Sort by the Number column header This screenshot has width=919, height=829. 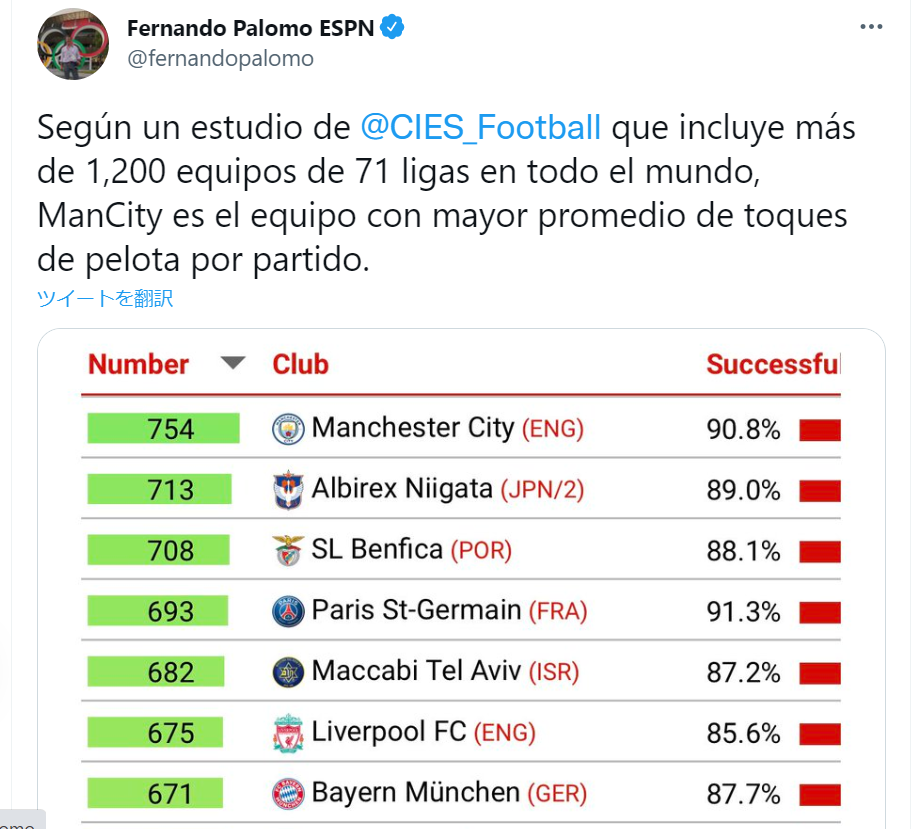[138, 364]
